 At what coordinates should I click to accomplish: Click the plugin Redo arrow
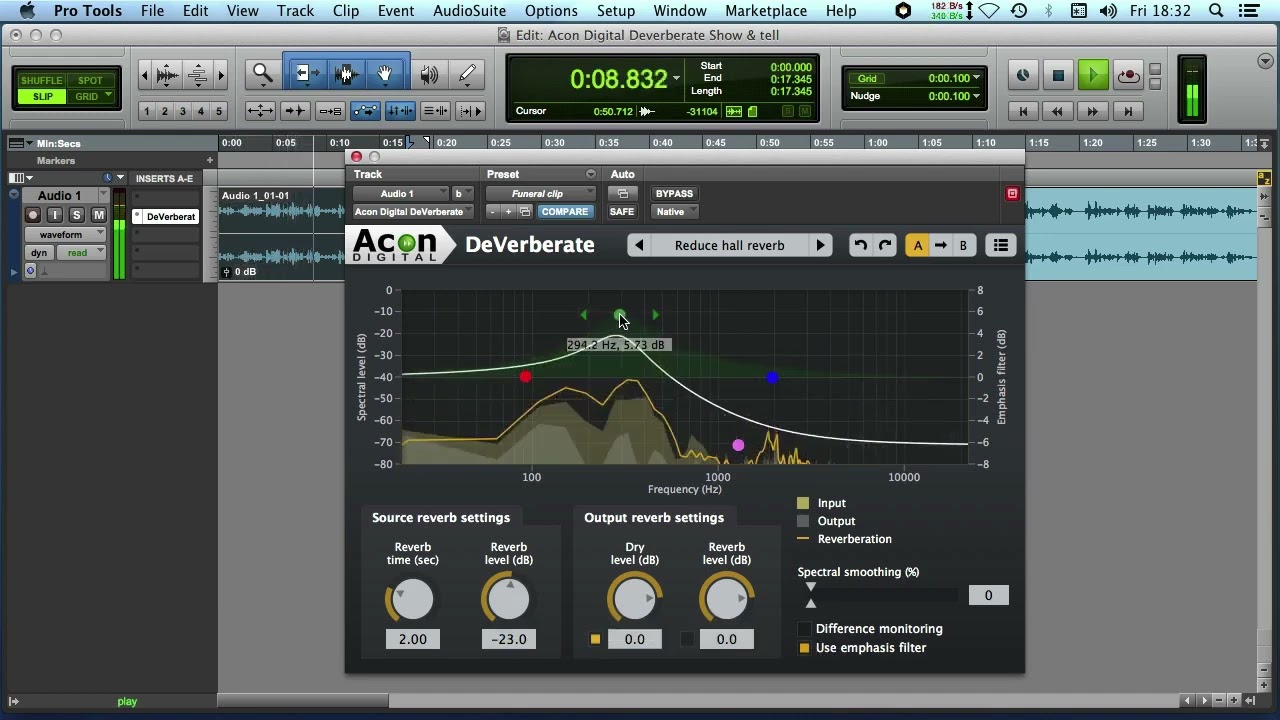(885, 245)
